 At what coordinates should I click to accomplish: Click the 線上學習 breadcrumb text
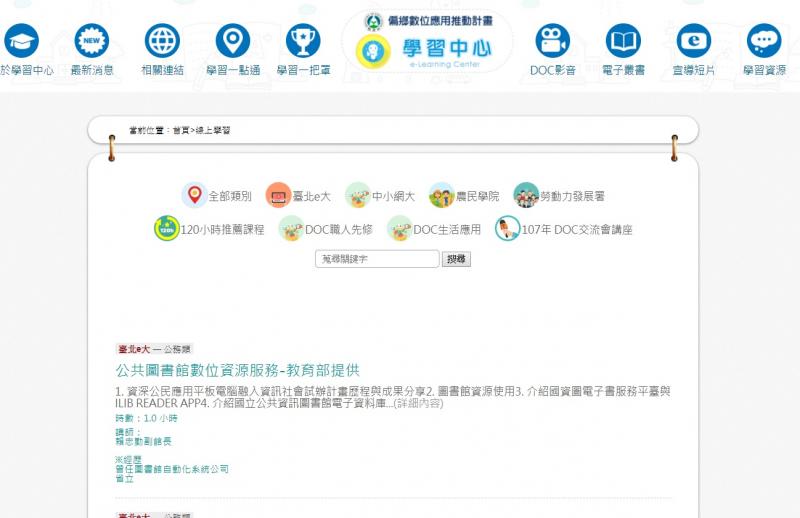(x=213, y=130)
